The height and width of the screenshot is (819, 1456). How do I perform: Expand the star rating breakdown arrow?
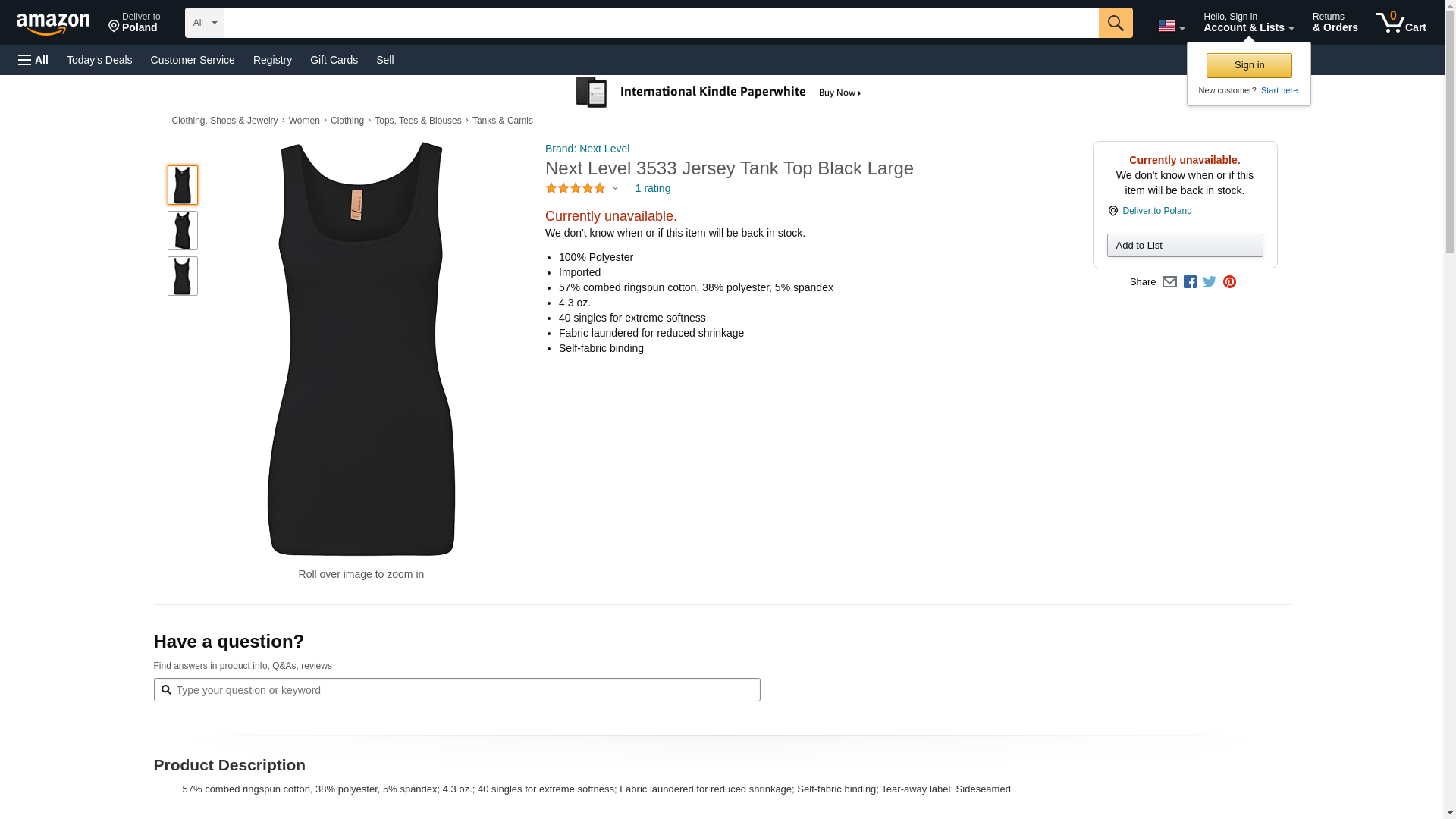pos(615,188)
